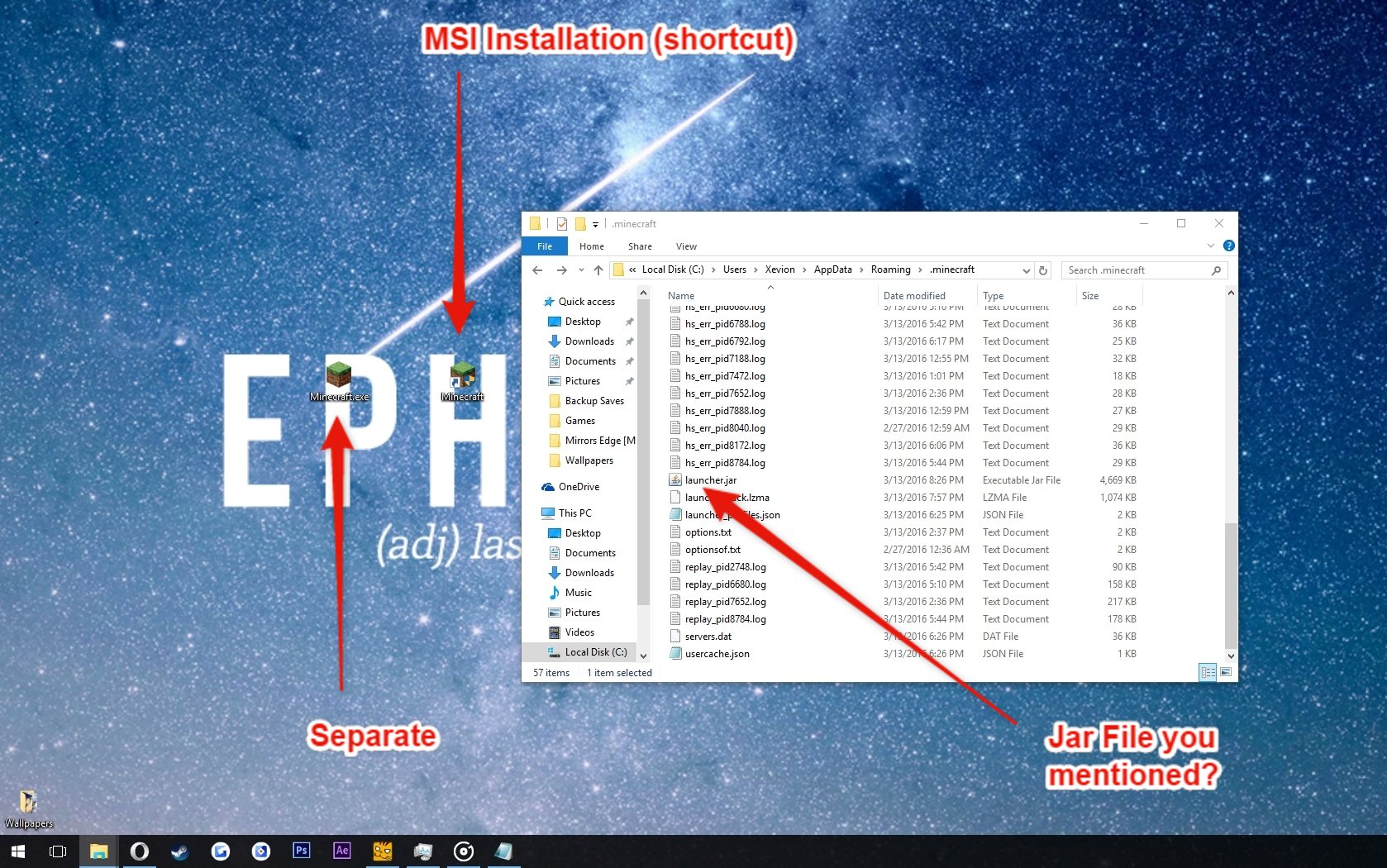Select Backup Saves in the navigation pane

(x=594, y=401)
